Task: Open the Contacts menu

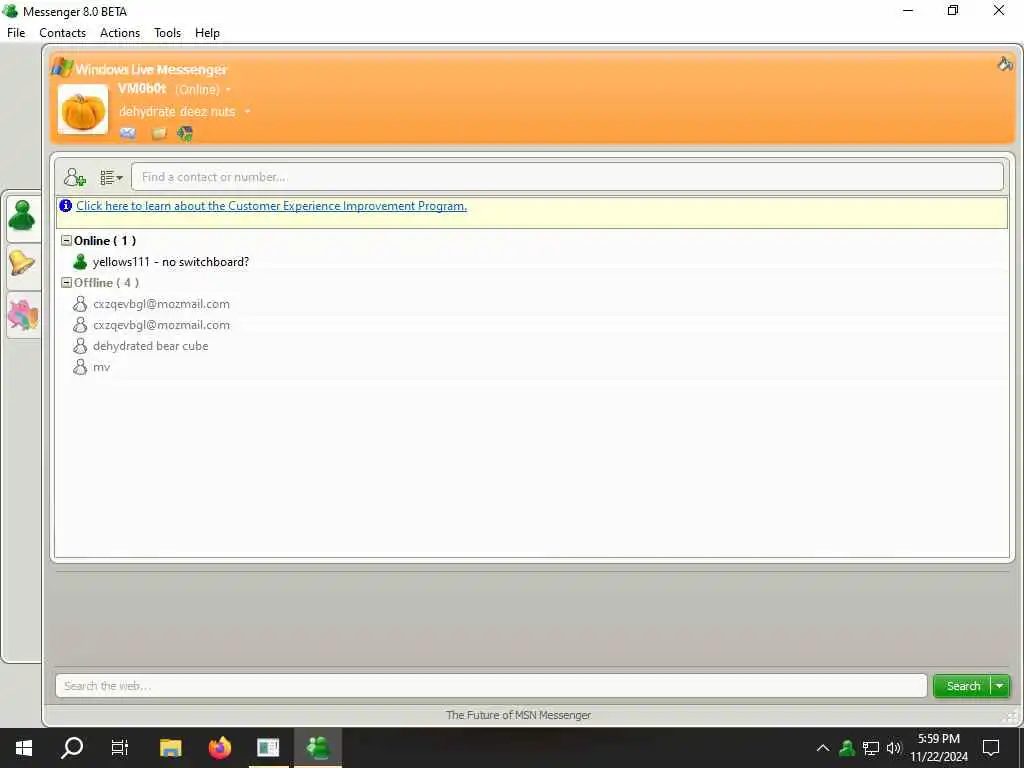Action: [63, 33]
